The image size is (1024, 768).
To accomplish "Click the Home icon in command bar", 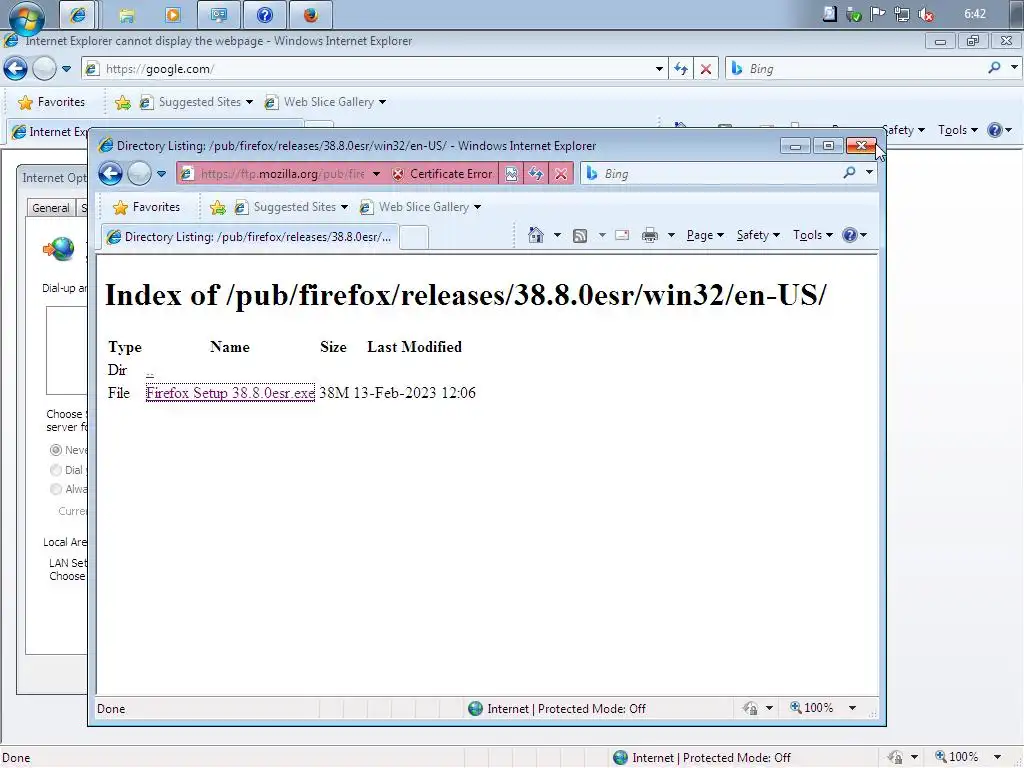I will (536, 235).
